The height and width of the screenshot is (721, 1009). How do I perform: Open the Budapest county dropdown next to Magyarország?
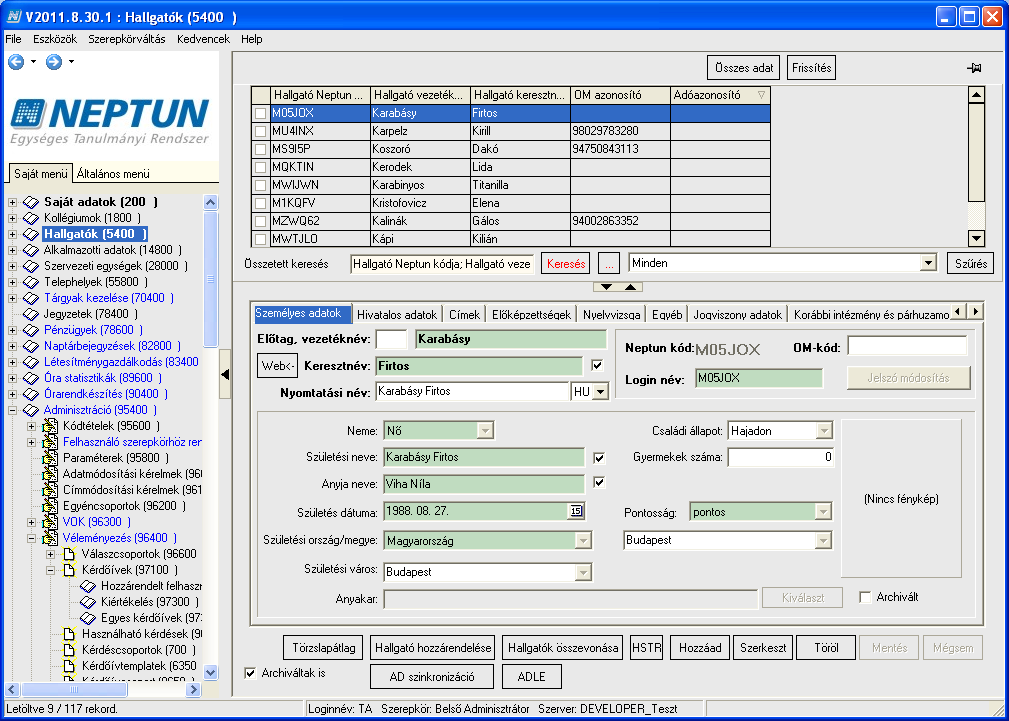(x=823, y=540)
